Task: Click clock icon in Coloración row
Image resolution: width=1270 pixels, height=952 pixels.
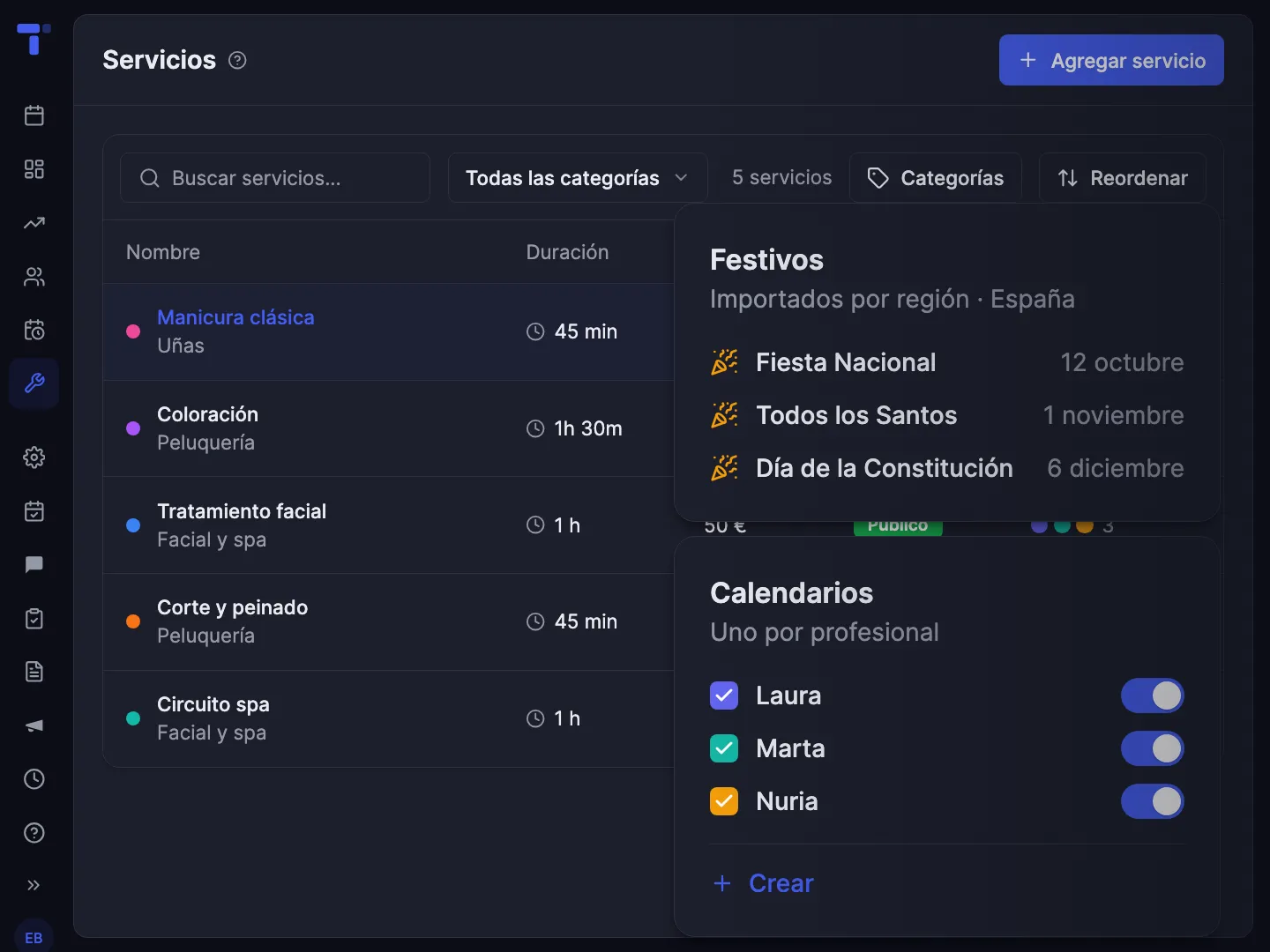Action: pos(535,428)
